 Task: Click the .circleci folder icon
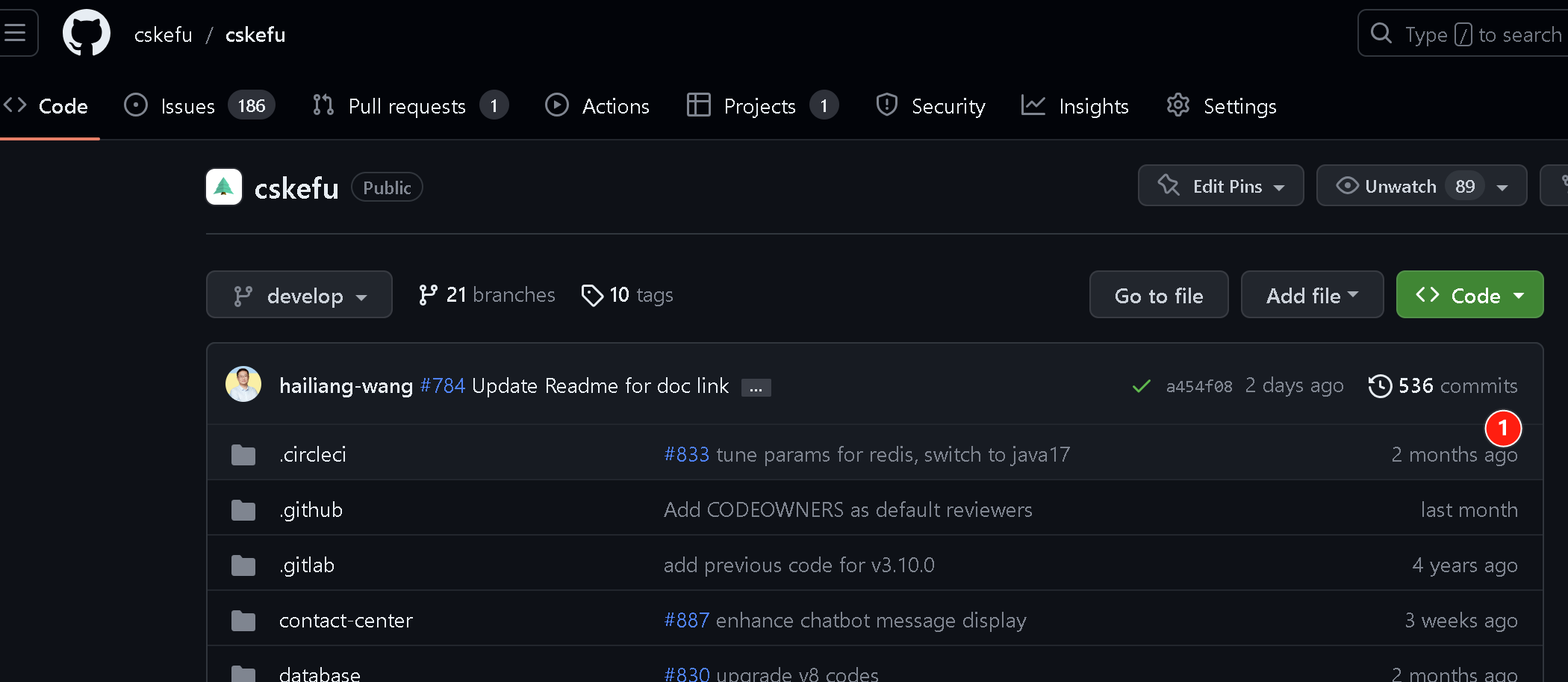tap(243, 454)
